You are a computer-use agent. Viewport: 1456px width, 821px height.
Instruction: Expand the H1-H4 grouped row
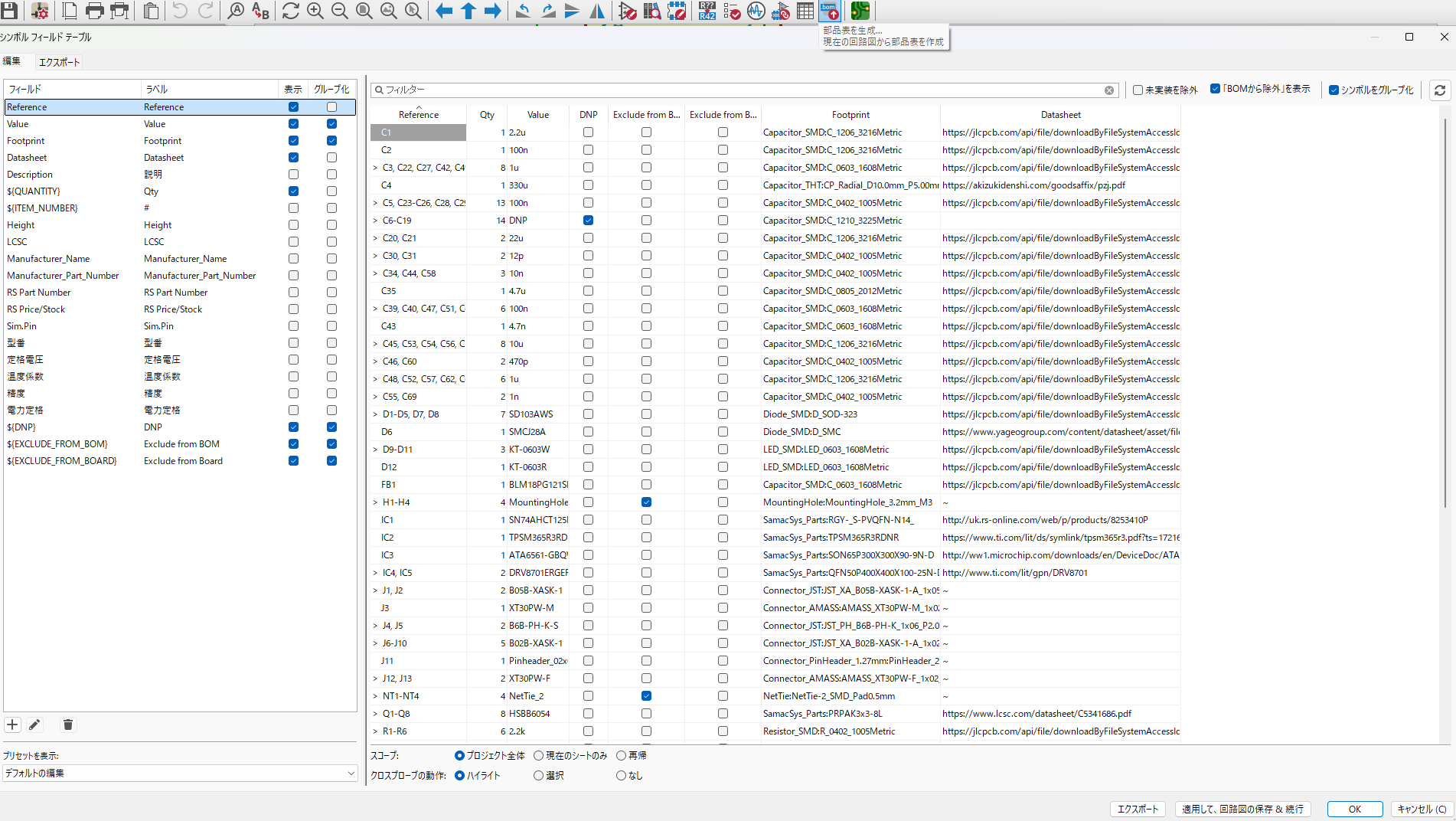pyautogui.click(x=375, y=502)
